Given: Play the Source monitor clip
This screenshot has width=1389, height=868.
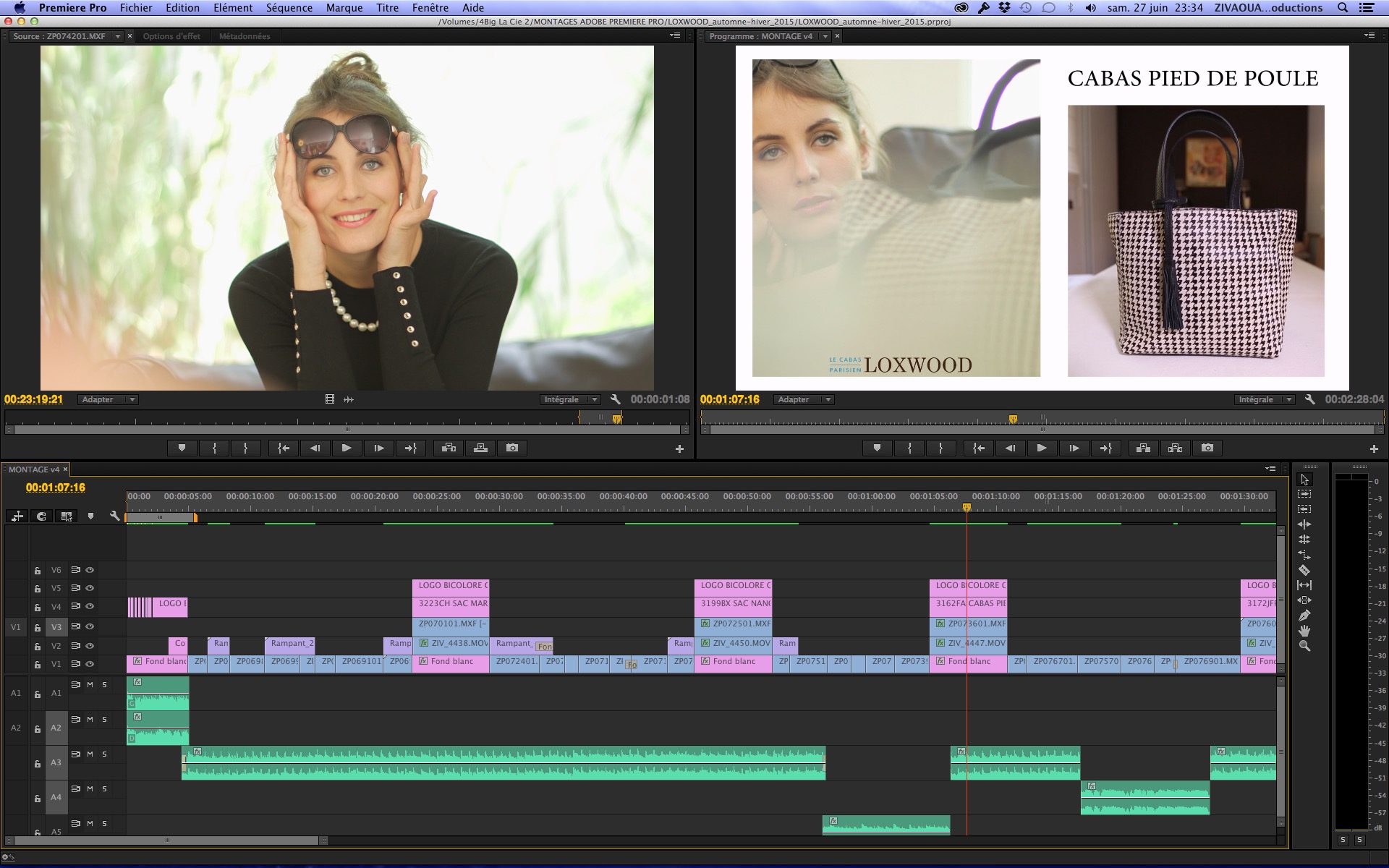Looking at the screenshot, I should (x=347, y=448).
